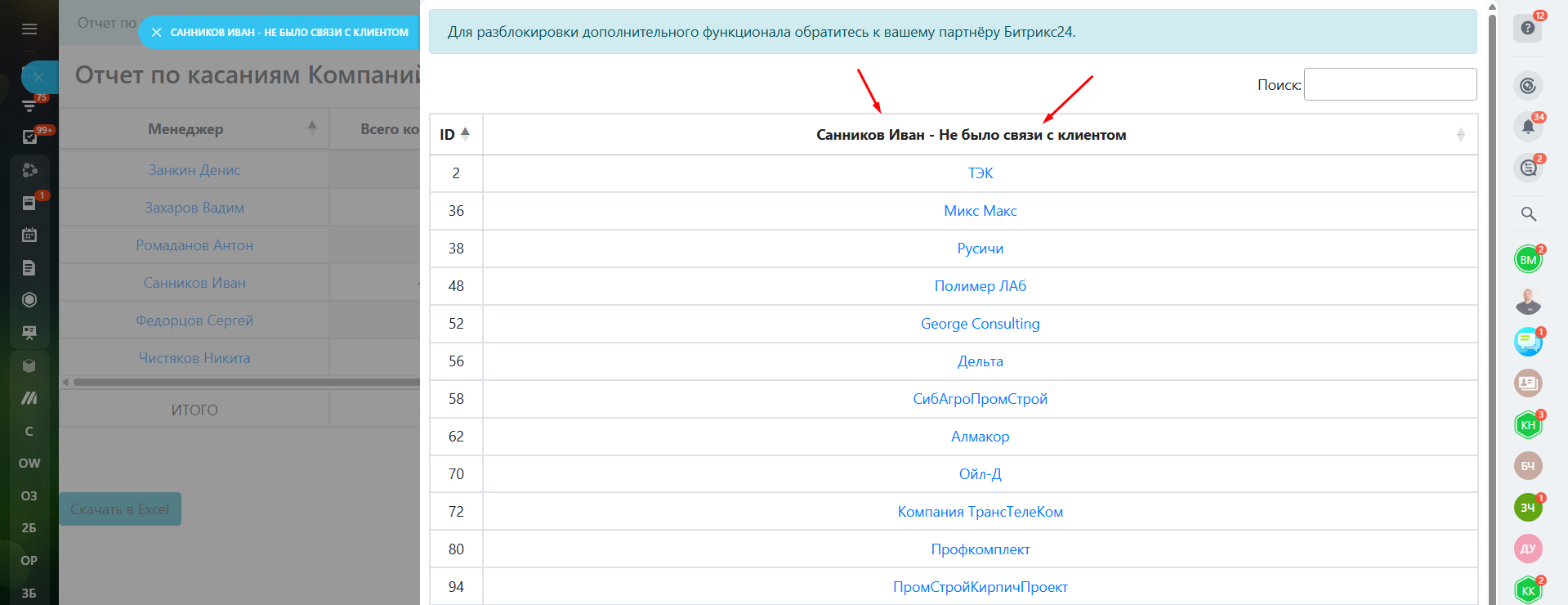Click the horizontal scrollbar of background report
The height and width of the screenshot is (605, 1568).
pyautogui.click(x=245, y=382)
